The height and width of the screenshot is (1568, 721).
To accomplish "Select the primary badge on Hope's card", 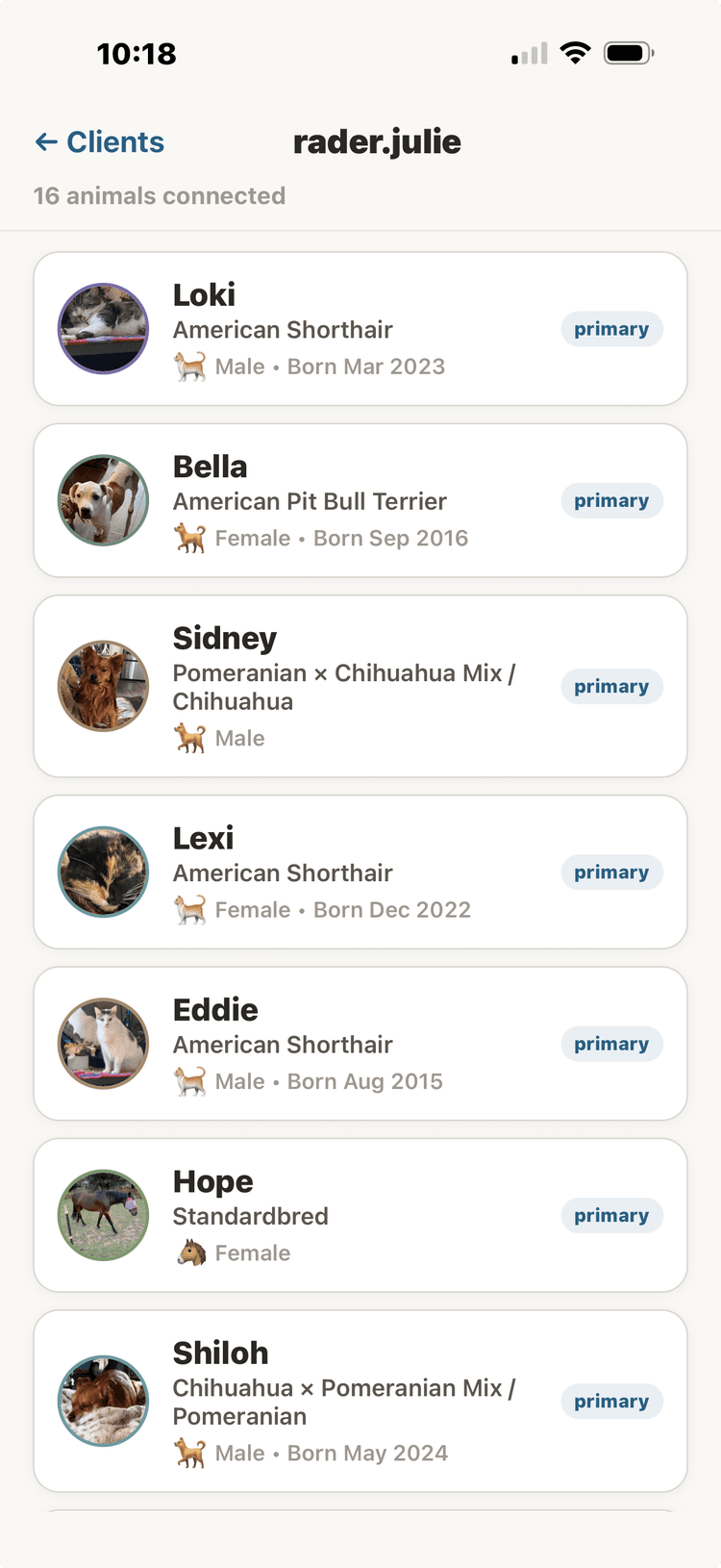I will pyautogui.click(x=611, y=1215).
